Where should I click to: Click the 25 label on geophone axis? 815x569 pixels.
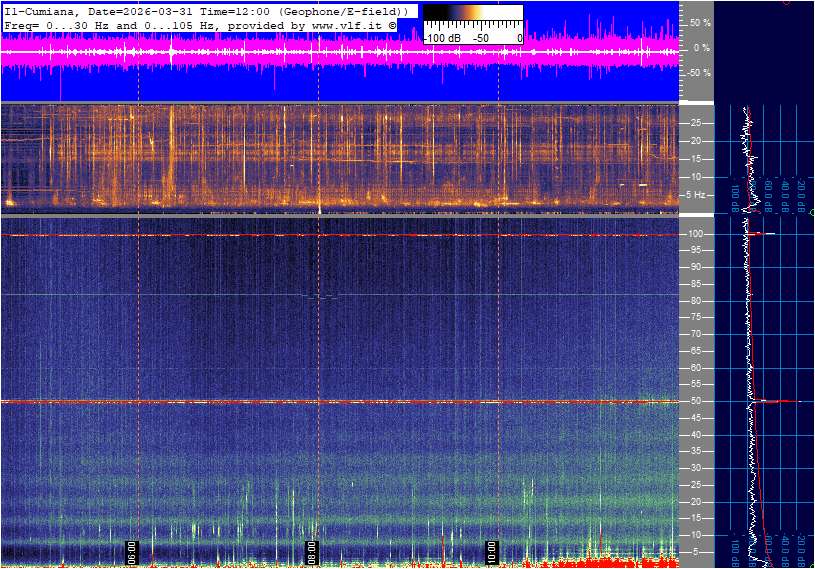tap(696, 123)
